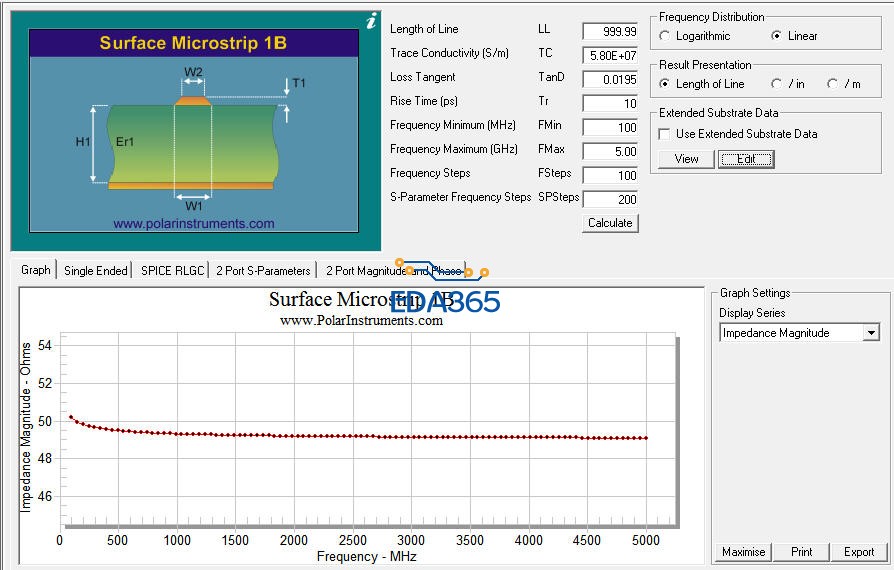Image resolution: width=894 pixels, height=570 pixels.
Task: Open Display Series dropdown arrow
Action: (x=871, y=333)
